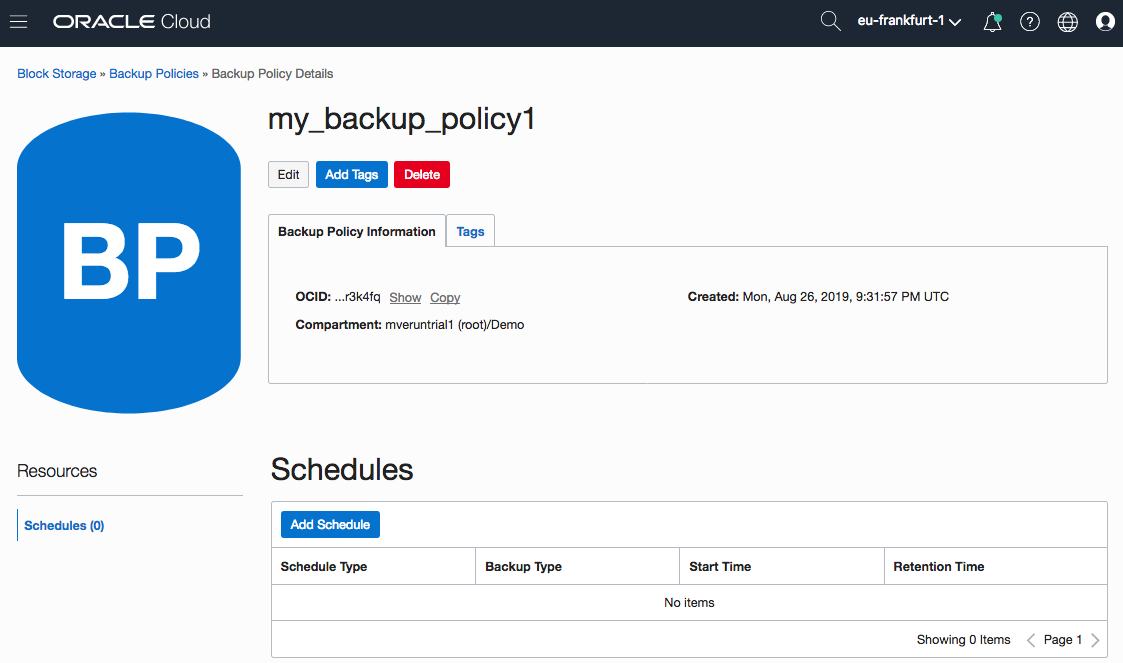Go to the next page arrow
This screenshot has height=663, width=1123.
click(1096, 640)
